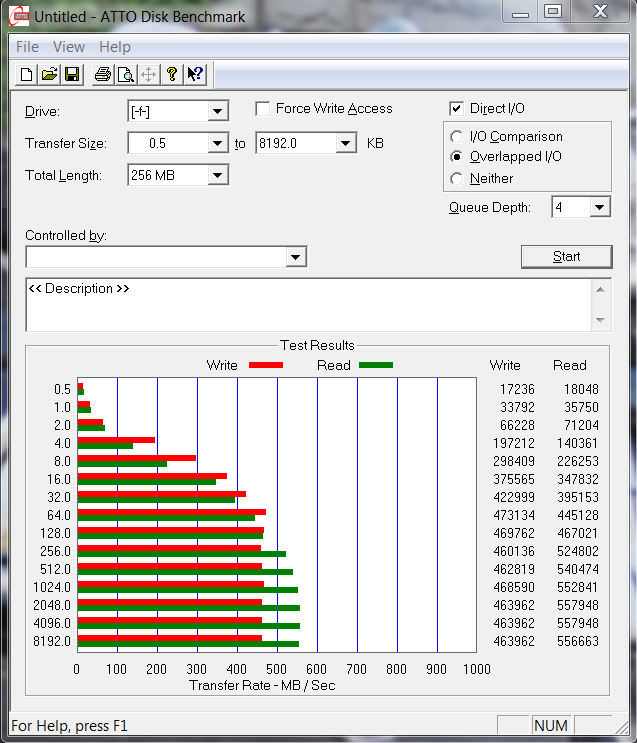The width and height of the screenshot is (637, 743).
Task: Open the Drive selection dropdown
Action: click(218, 111)
